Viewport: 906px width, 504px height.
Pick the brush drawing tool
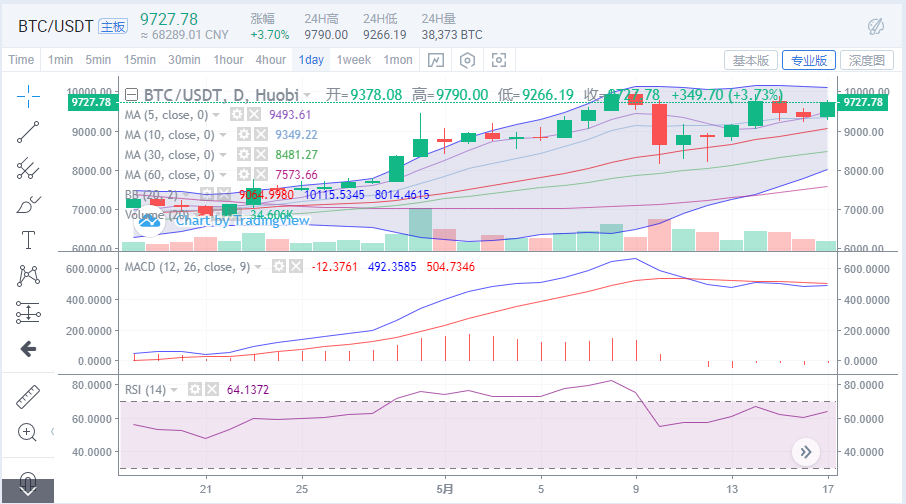[28, 205]
